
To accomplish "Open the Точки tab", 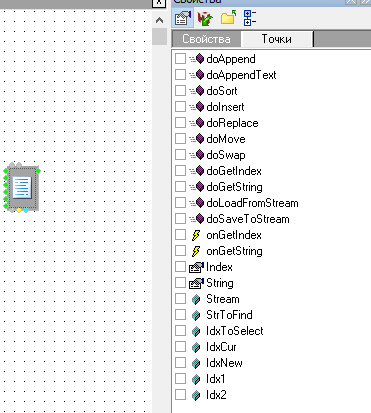I will click(277, 39).
